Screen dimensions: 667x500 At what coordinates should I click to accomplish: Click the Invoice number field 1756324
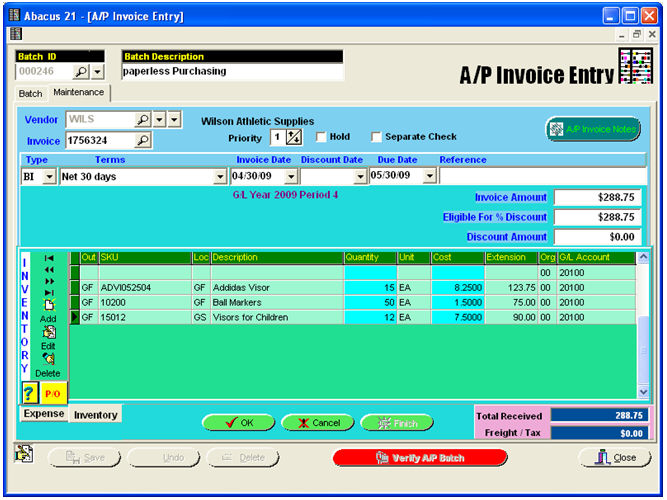(x=100, y=140)
